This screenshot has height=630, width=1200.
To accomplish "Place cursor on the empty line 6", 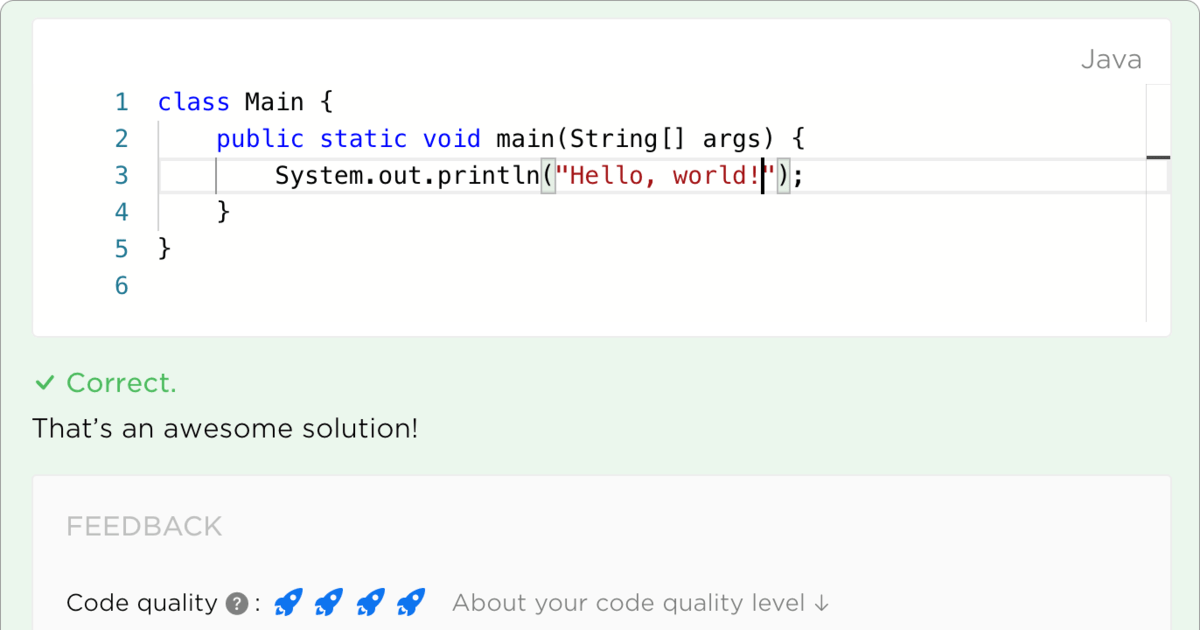I will tap(651, 286).
